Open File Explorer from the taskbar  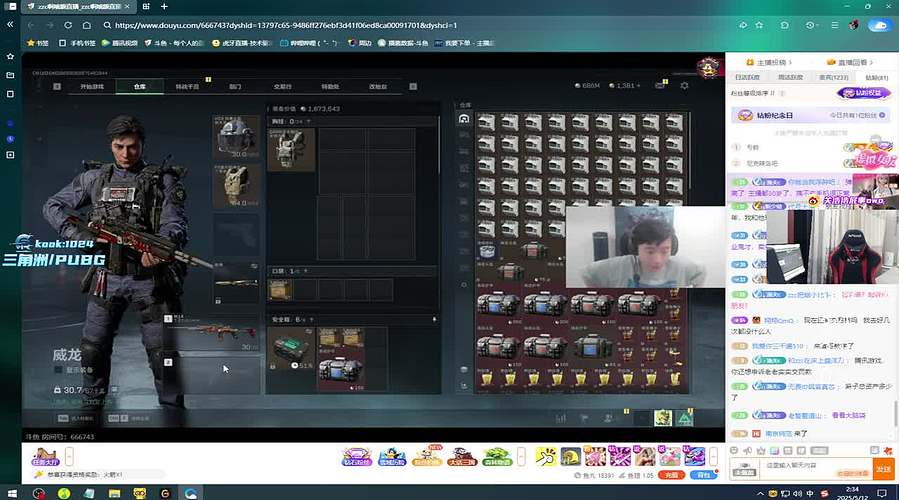click(114, 493)
